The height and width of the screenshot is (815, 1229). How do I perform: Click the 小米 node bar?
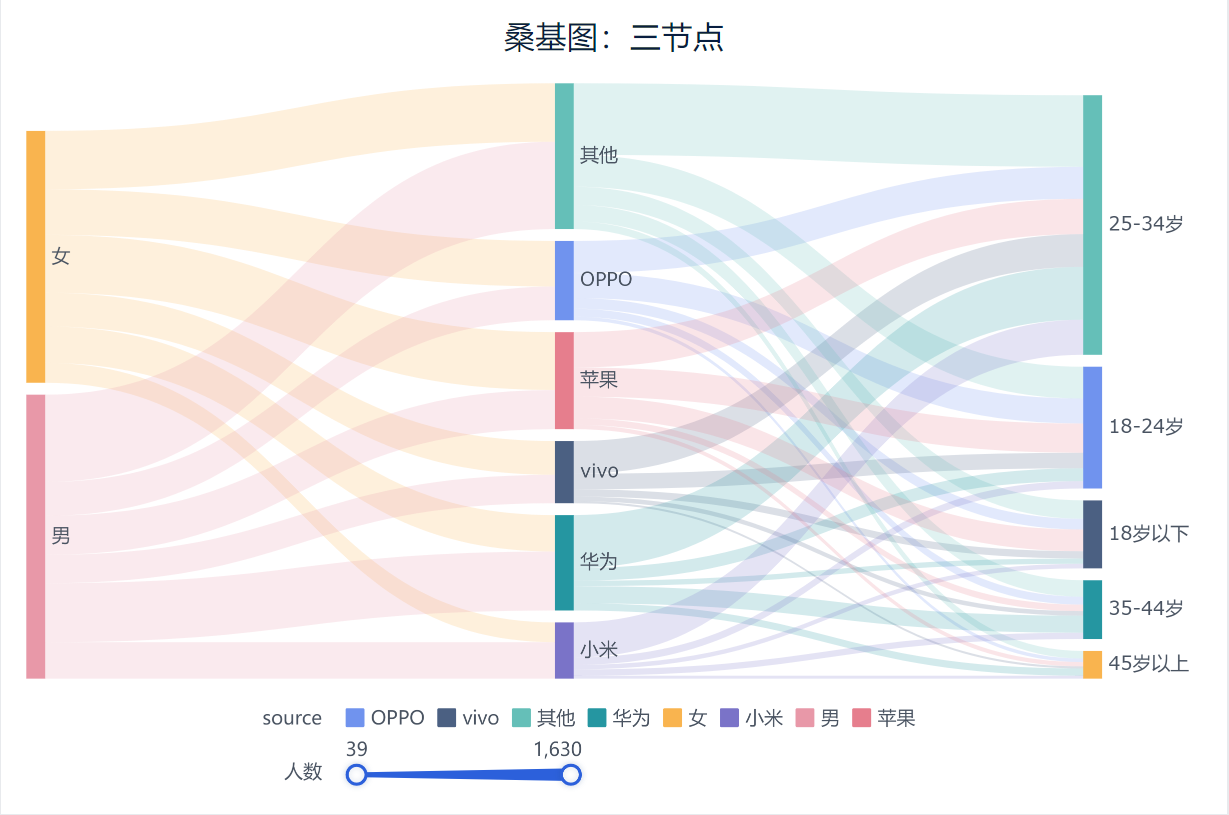pos(564,650)
